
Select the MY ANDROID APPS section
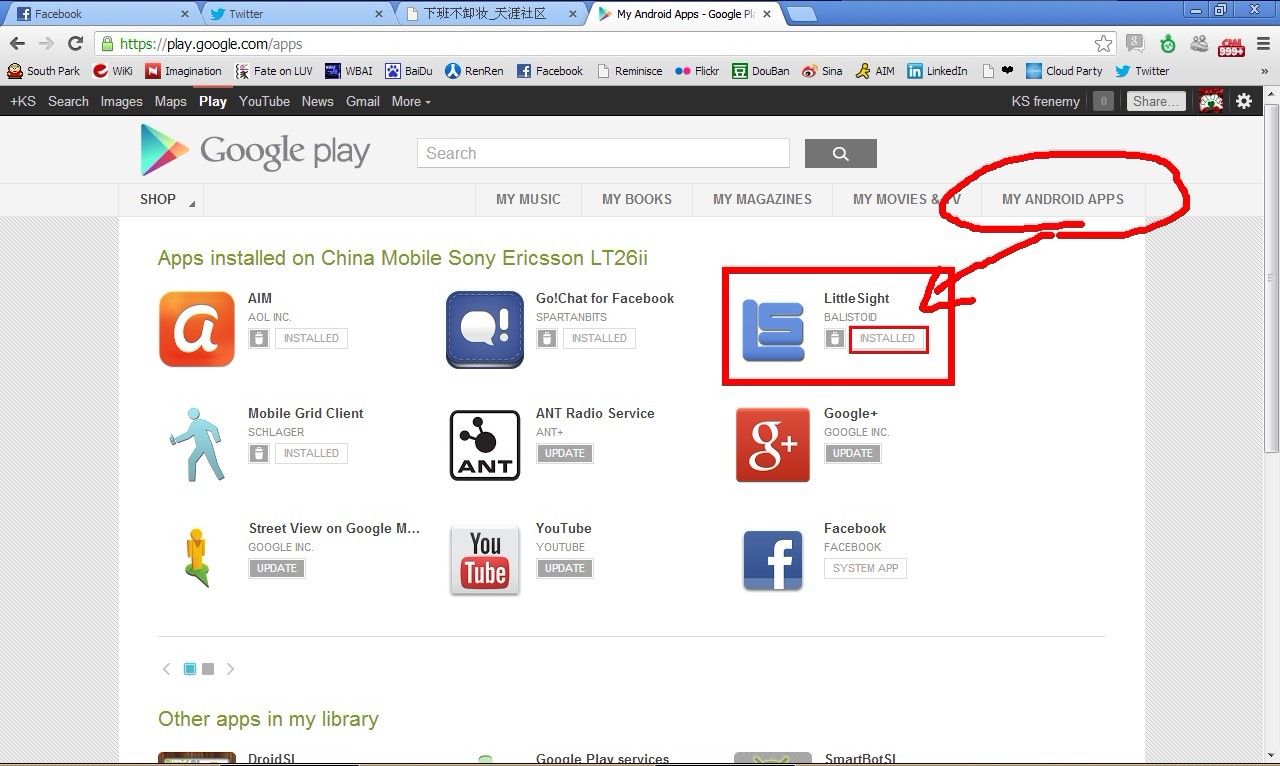coord(1063,199)
